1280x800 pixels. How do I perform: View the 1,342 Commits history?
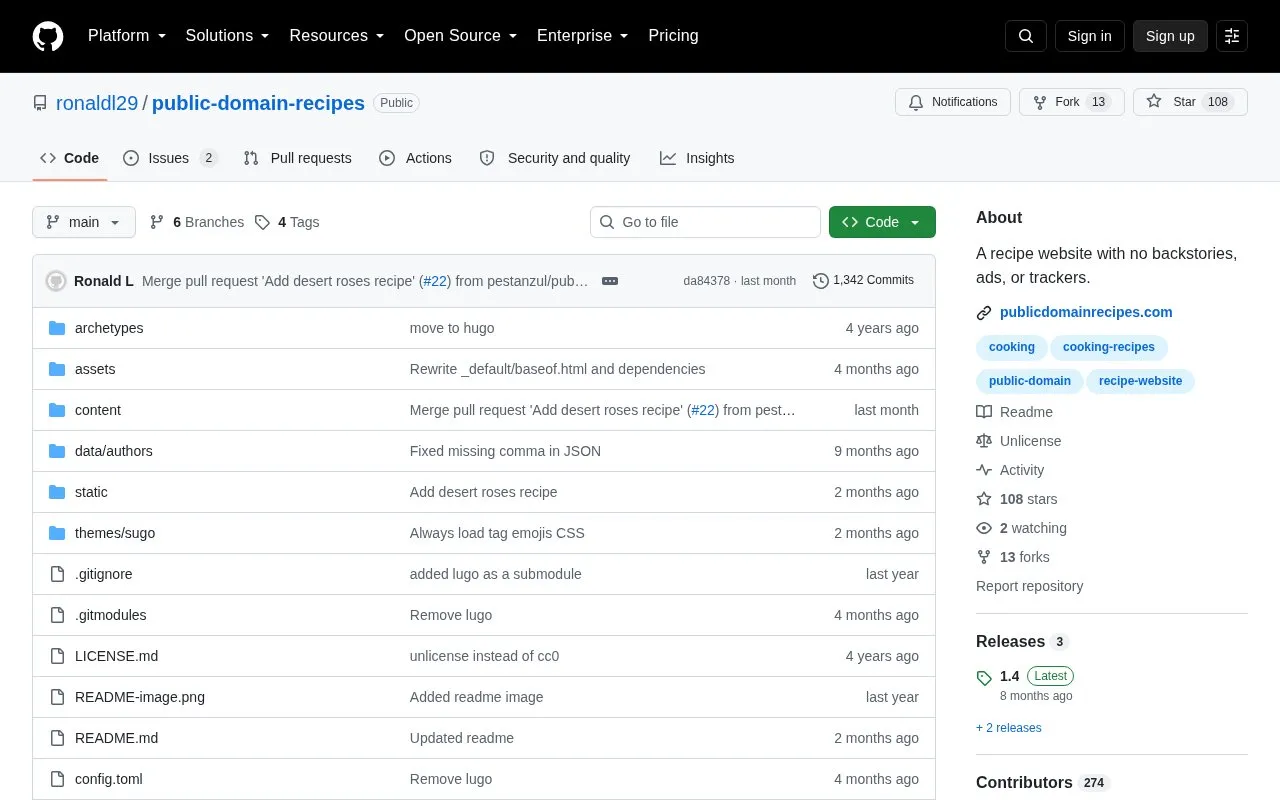(x=864, y=281)
